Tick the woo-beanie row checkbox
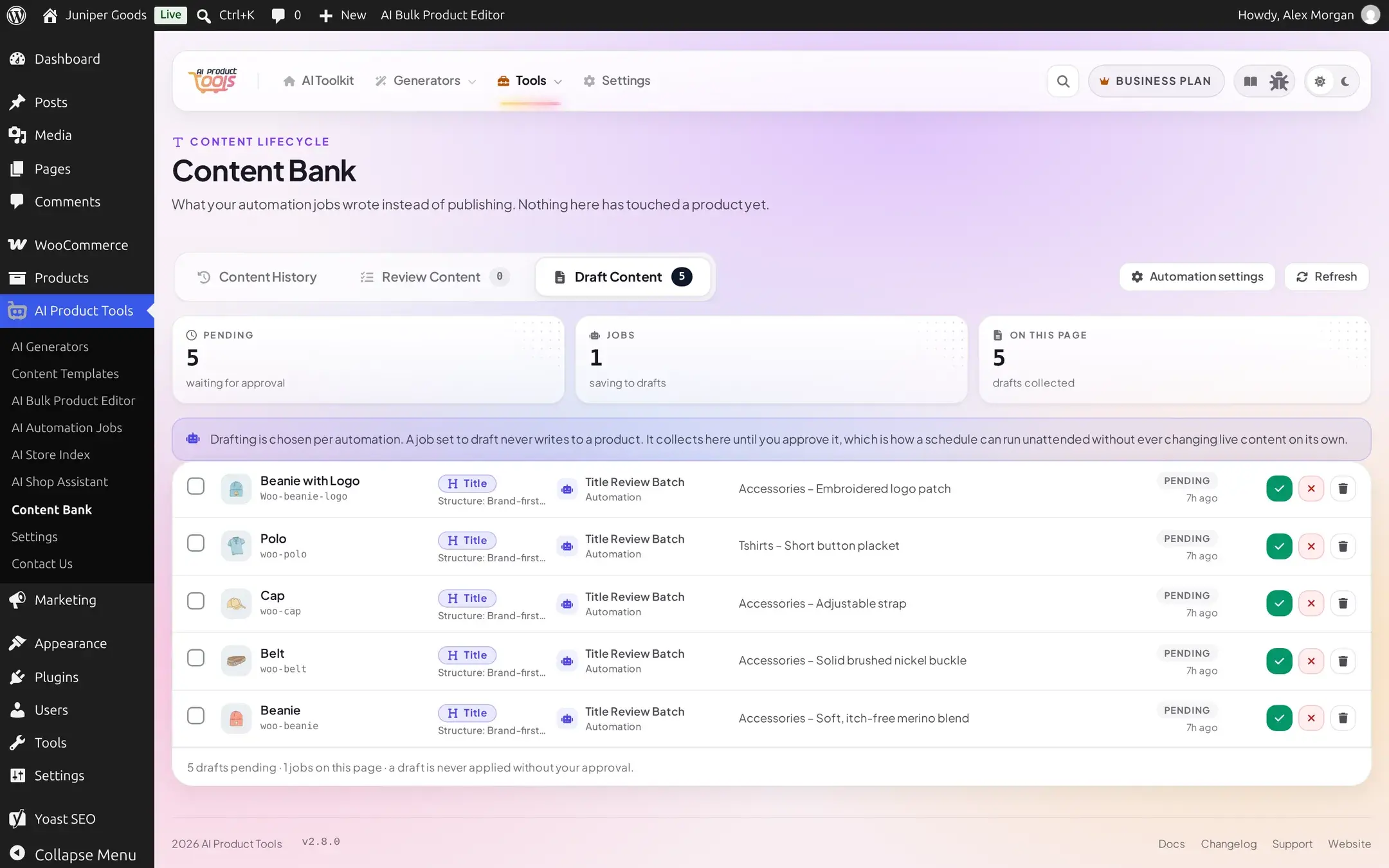Image resolution: width=1389 pixels, height=868 pixels. point(195,716)
